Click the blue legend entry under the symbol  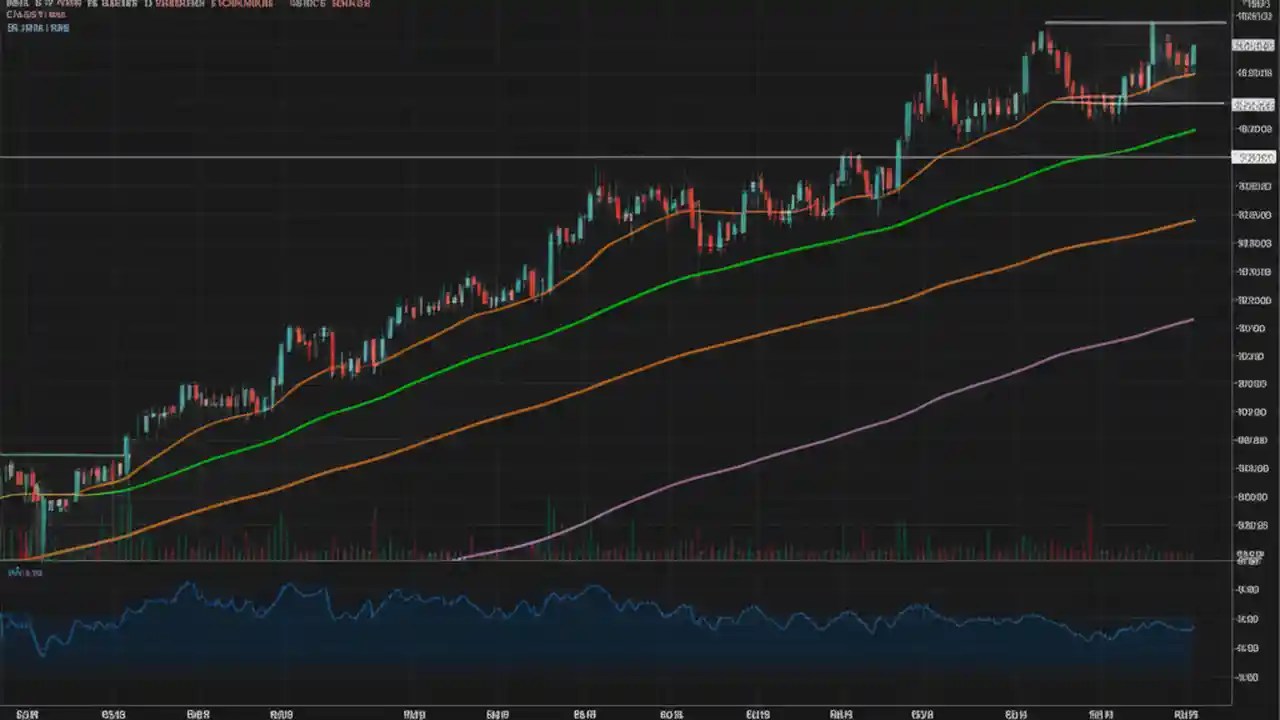(38, 28)
